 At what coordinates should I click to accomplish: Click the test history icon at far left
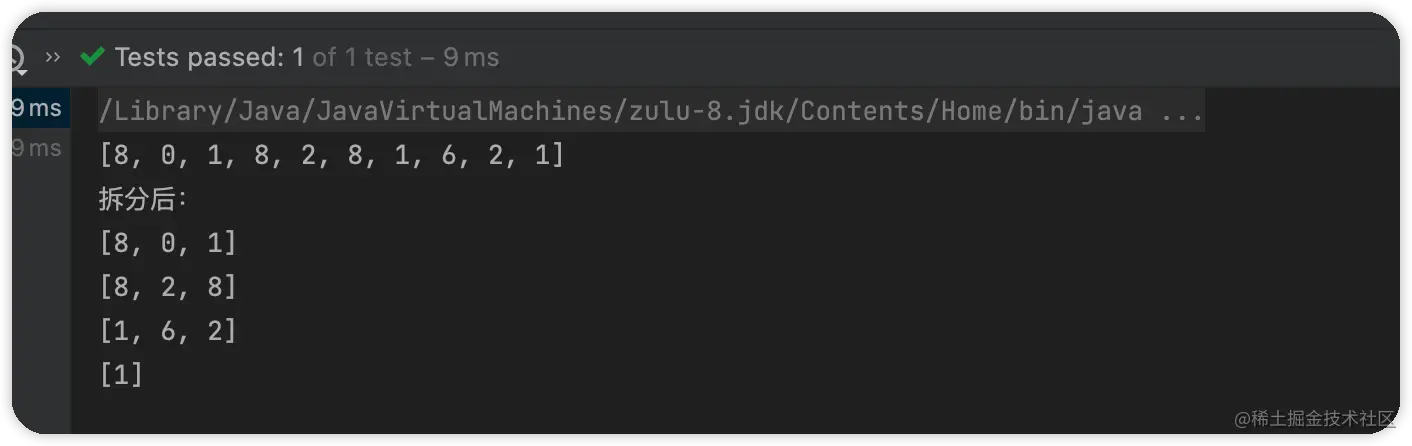(17, 58)
